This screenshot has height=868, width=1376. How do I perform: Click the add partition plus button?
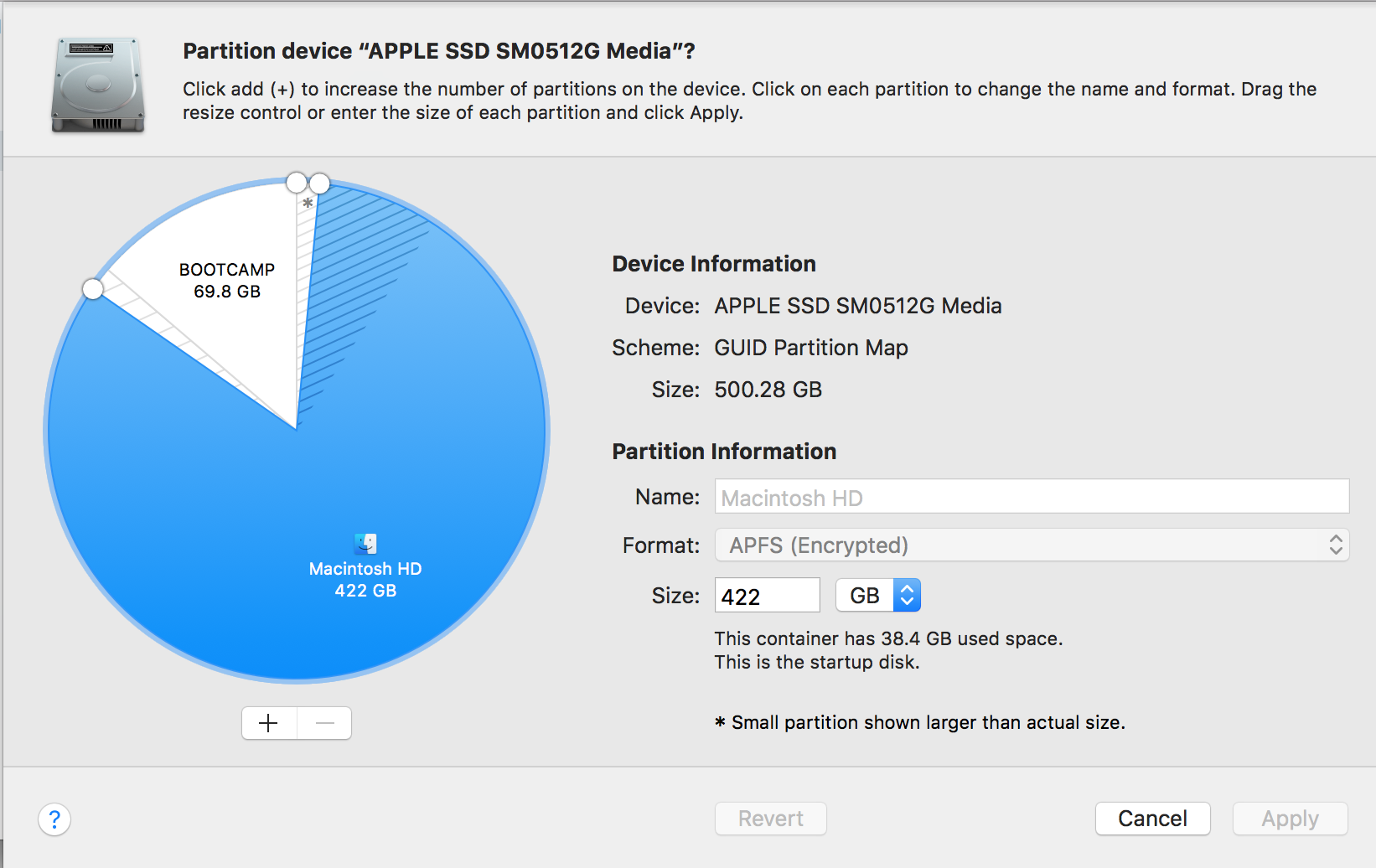[269, 723]
